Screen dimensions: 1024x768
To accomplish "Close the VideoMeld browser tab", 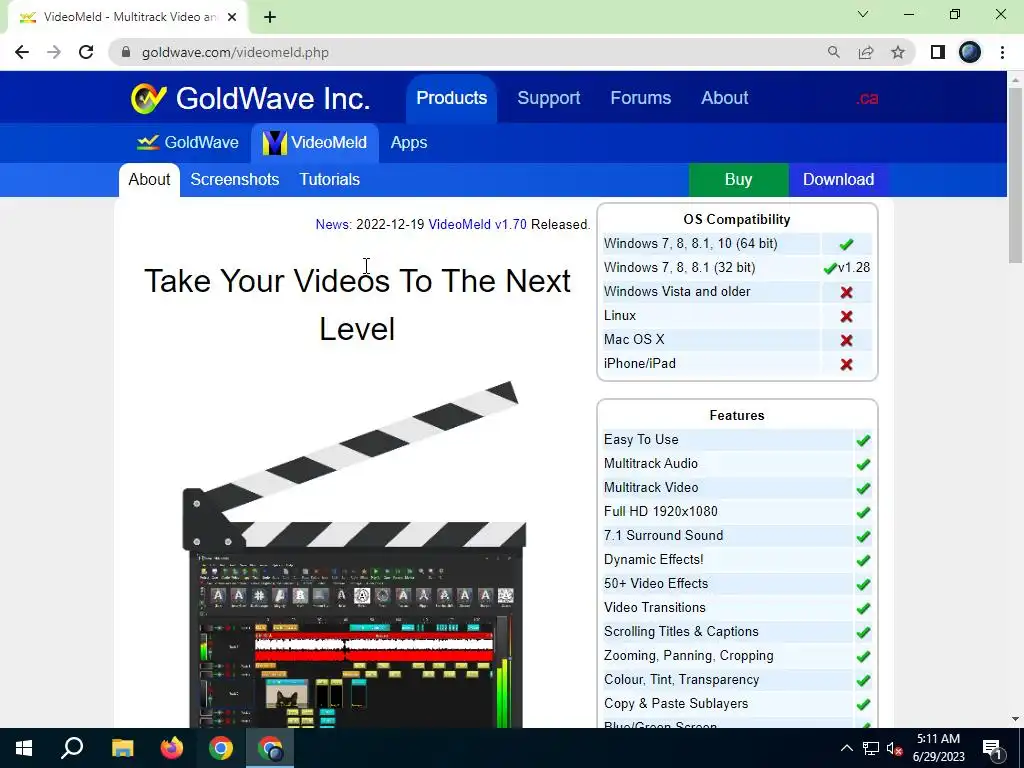I will (232, 17).
